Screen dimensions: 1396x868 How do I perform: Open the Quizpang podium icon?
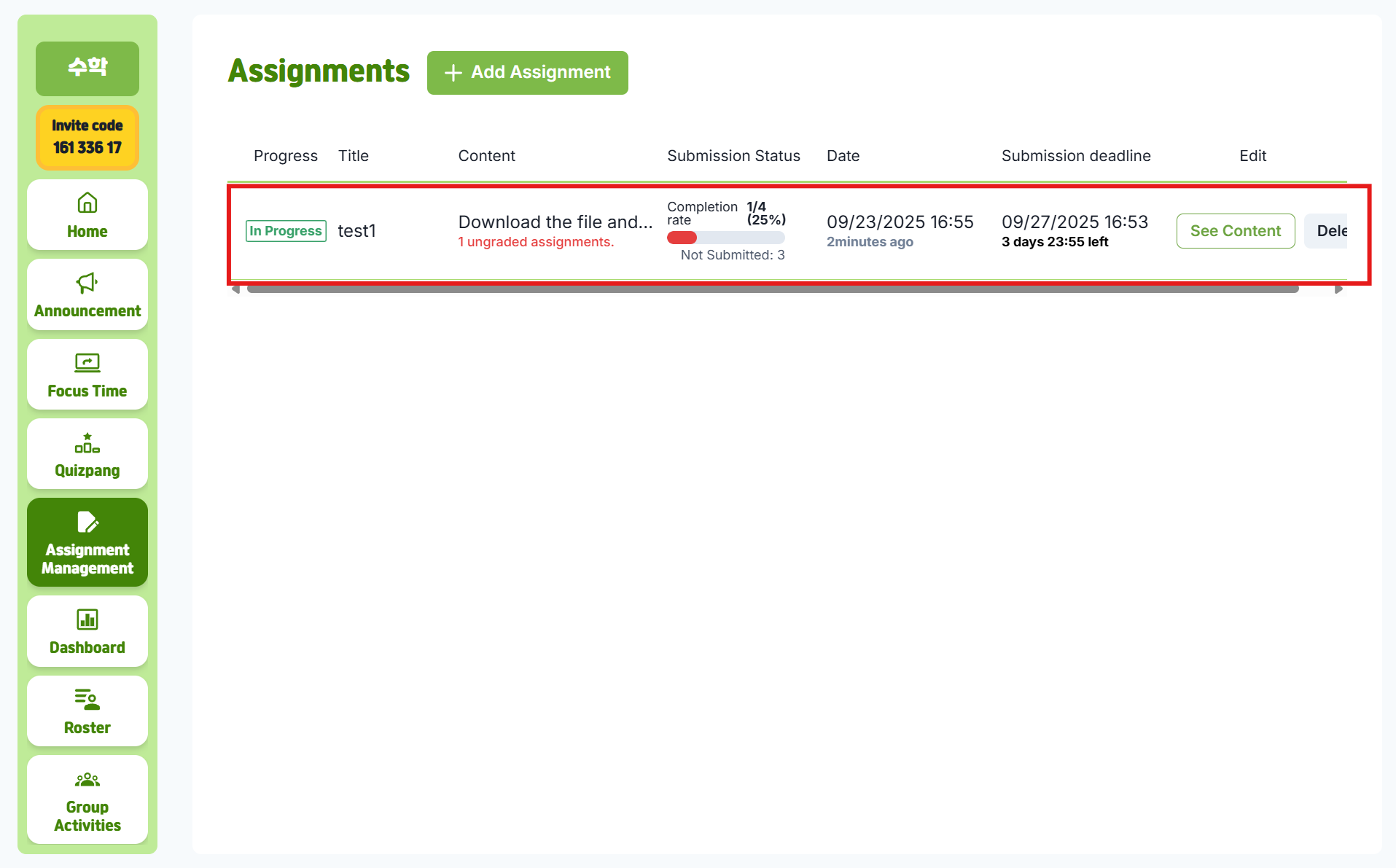click(x=87, y=443)
